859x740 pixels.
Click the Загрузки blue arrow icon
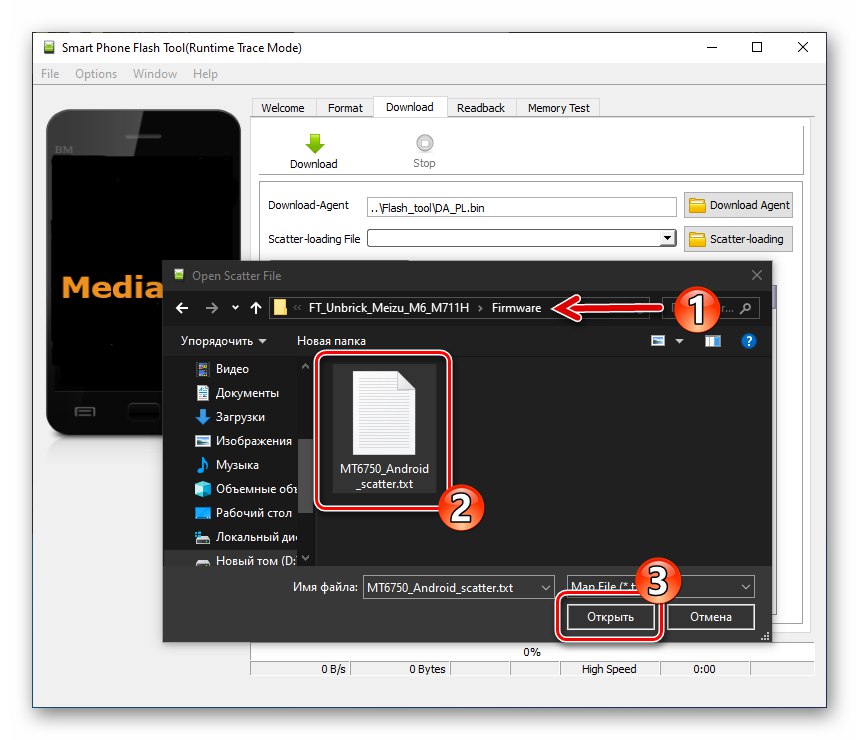[x=203, y=417]
